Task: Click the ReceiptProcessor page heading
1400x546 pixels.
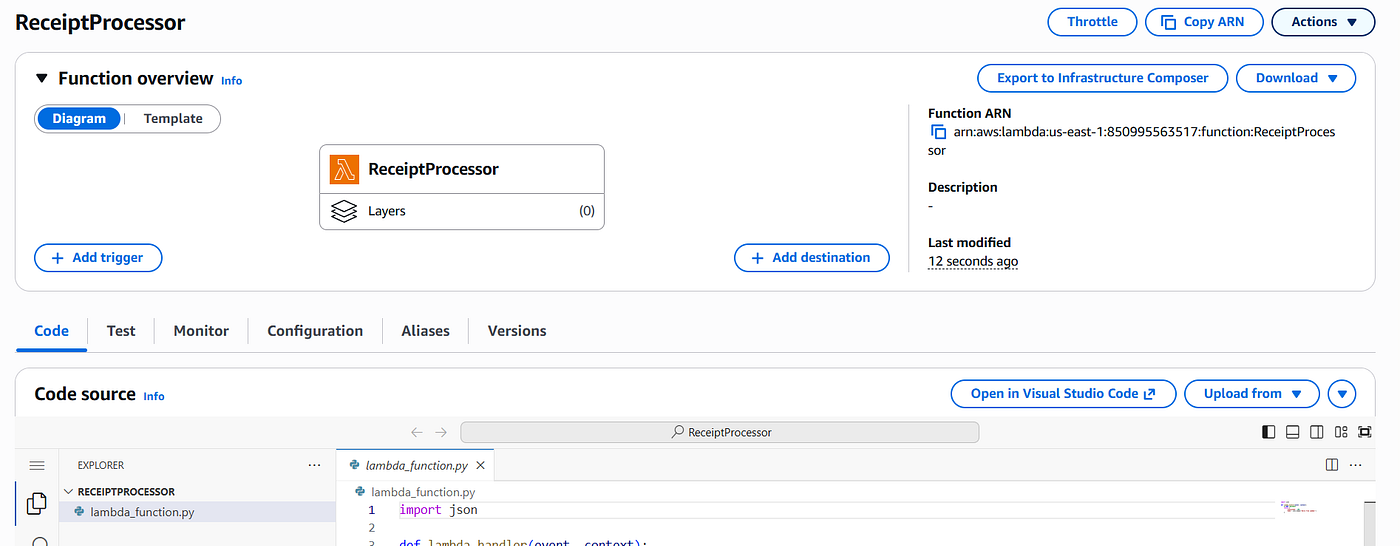Action: point(100,22)
